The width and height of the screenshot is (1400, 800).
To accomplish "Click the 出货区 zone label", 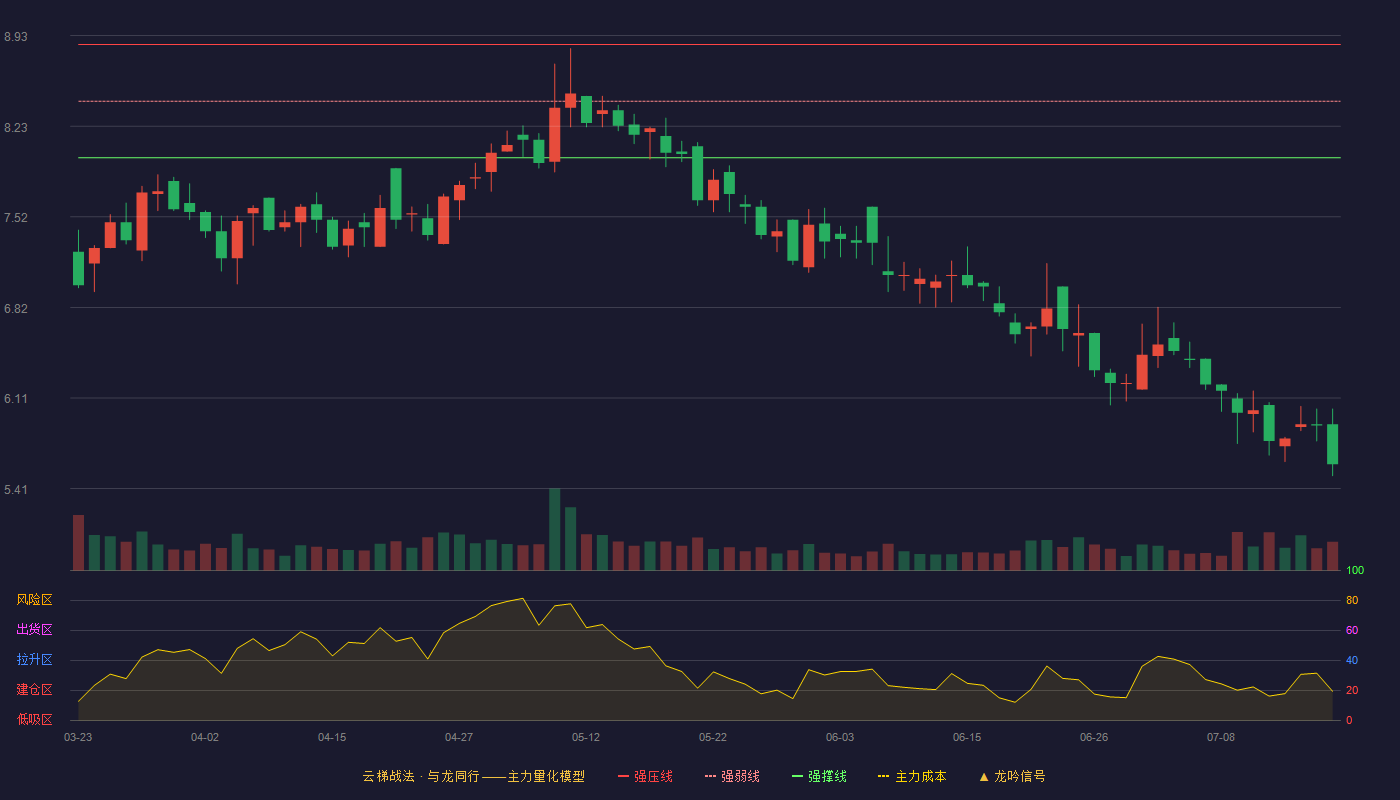I will 34,630.
